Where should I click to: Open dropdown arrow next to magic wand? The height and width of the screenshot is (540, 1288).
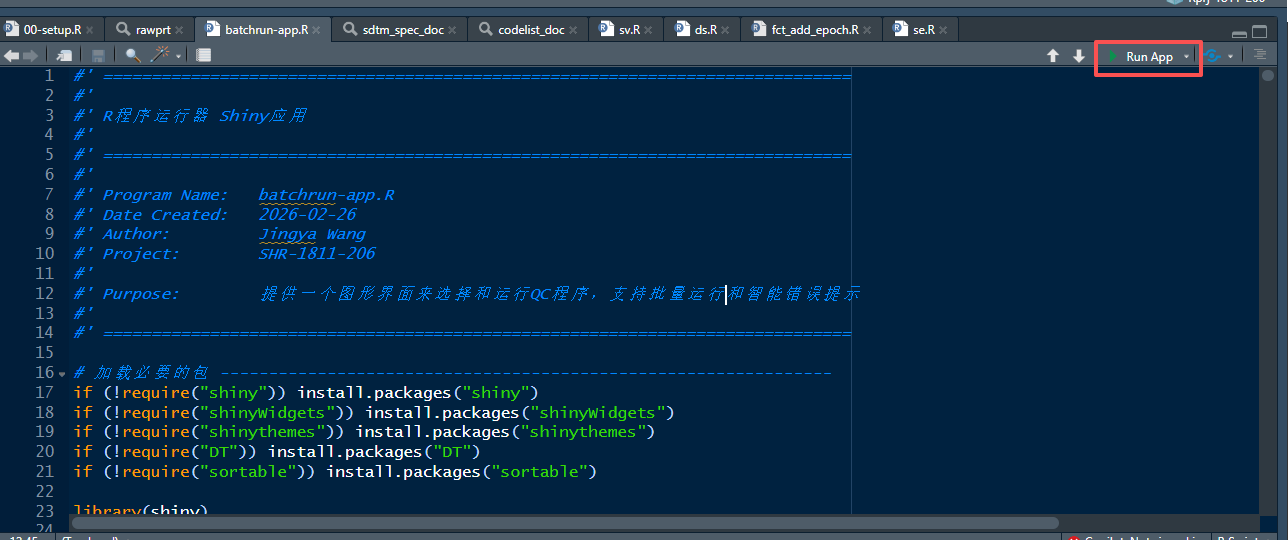point(178,57)
